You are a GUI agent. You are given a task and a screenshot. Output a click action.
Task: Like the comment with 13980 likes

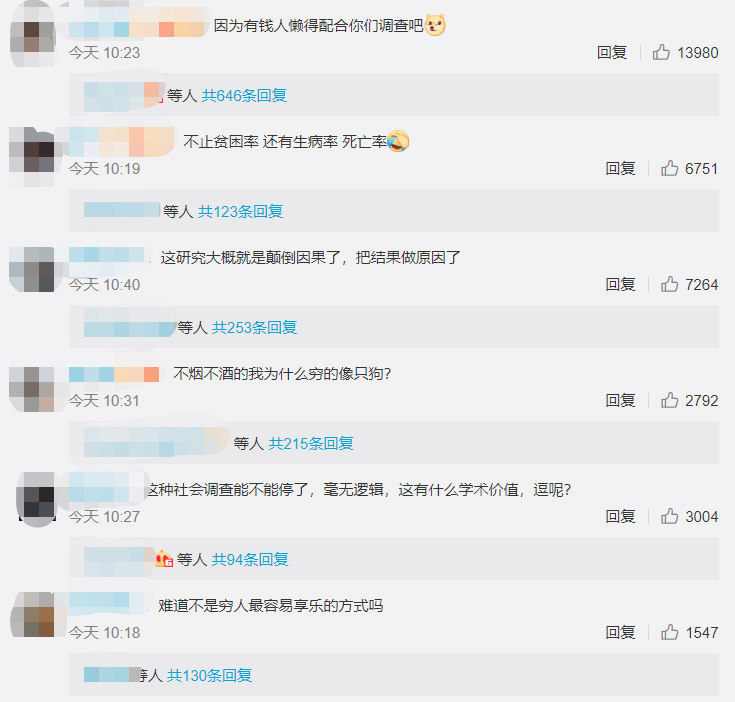click(661, 52)
